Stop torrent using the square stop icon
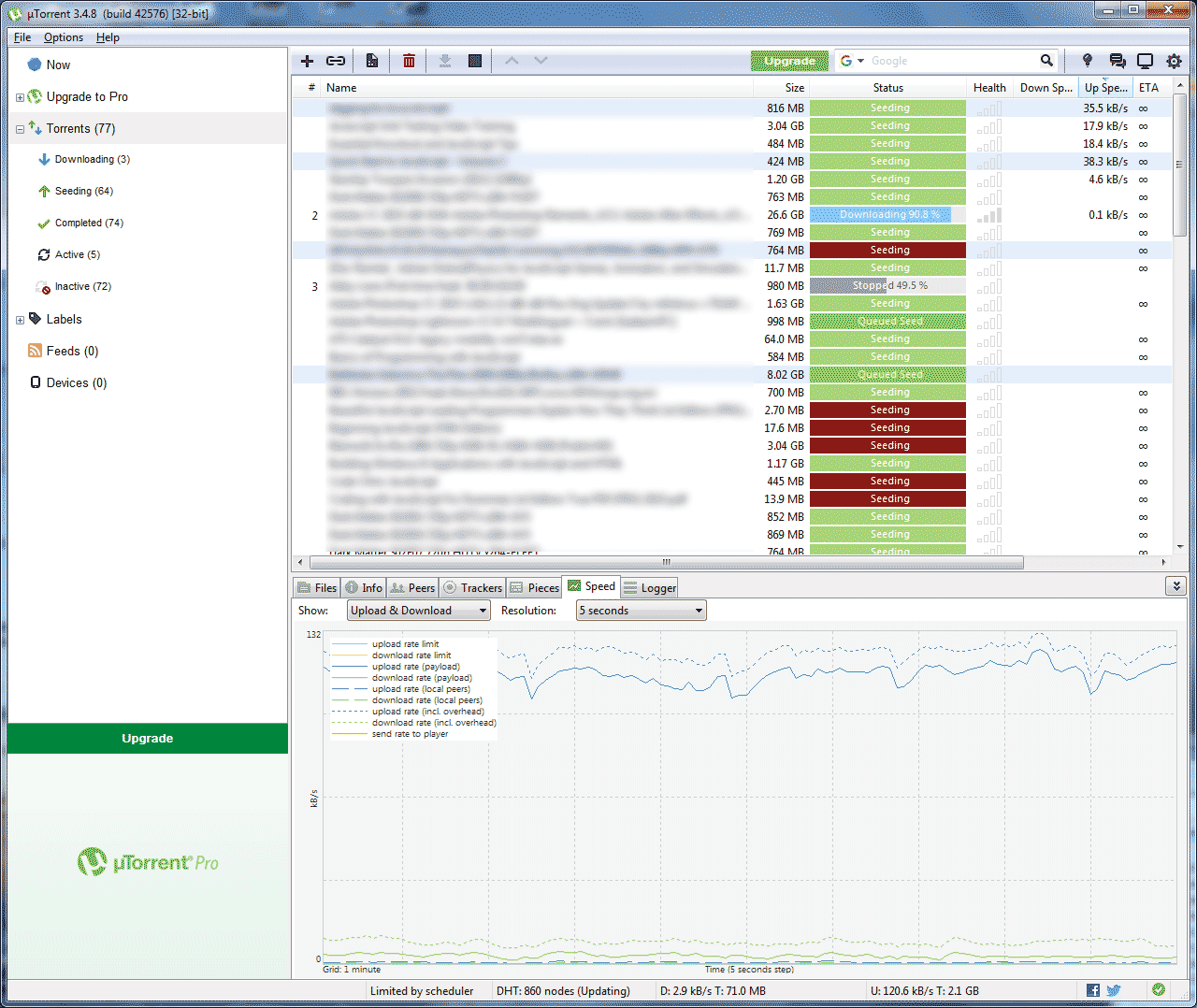This screenshot has width=1197, height=1008. click(475, 61)
